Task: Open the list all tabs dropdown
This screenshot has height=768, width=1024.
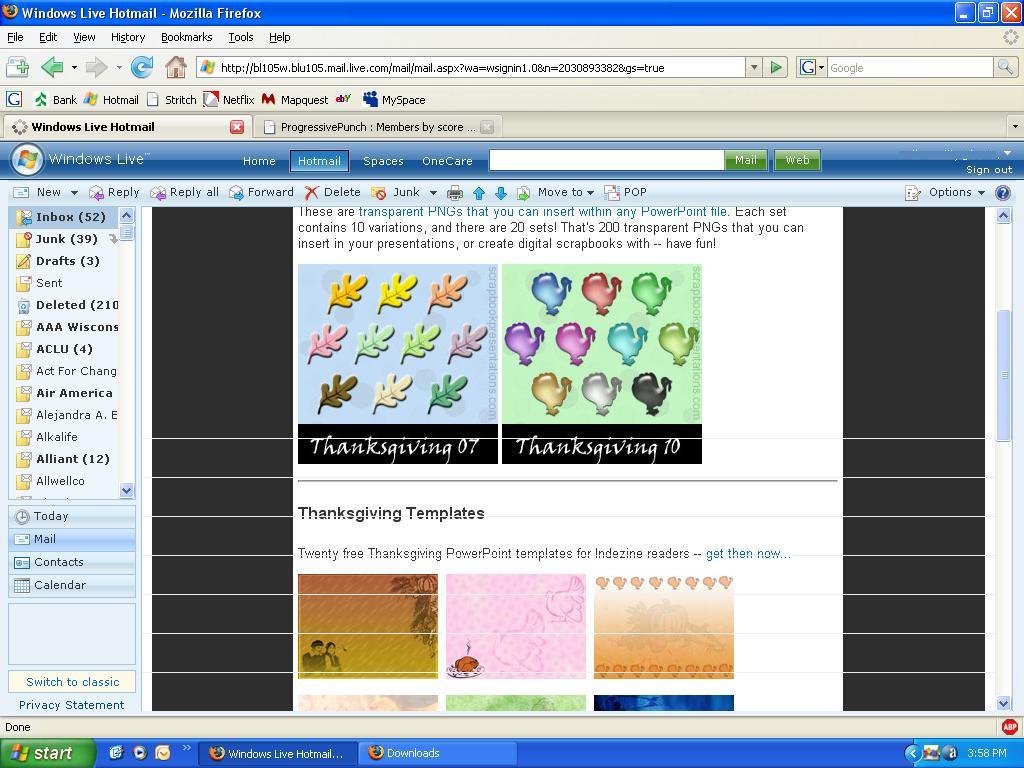Action: (1015, 126)
